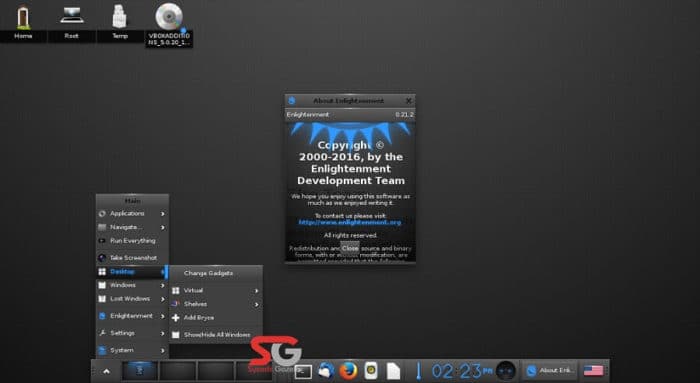Click the up-arrow start button on shelf

(106, 371)
